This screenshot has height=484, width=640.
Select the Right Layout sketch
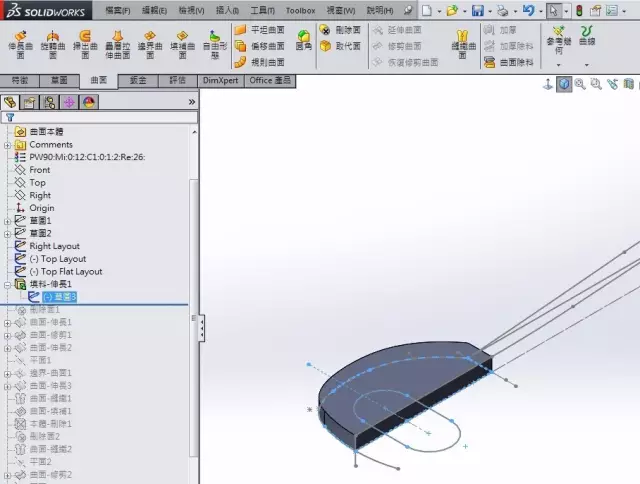tap(54, 246)
